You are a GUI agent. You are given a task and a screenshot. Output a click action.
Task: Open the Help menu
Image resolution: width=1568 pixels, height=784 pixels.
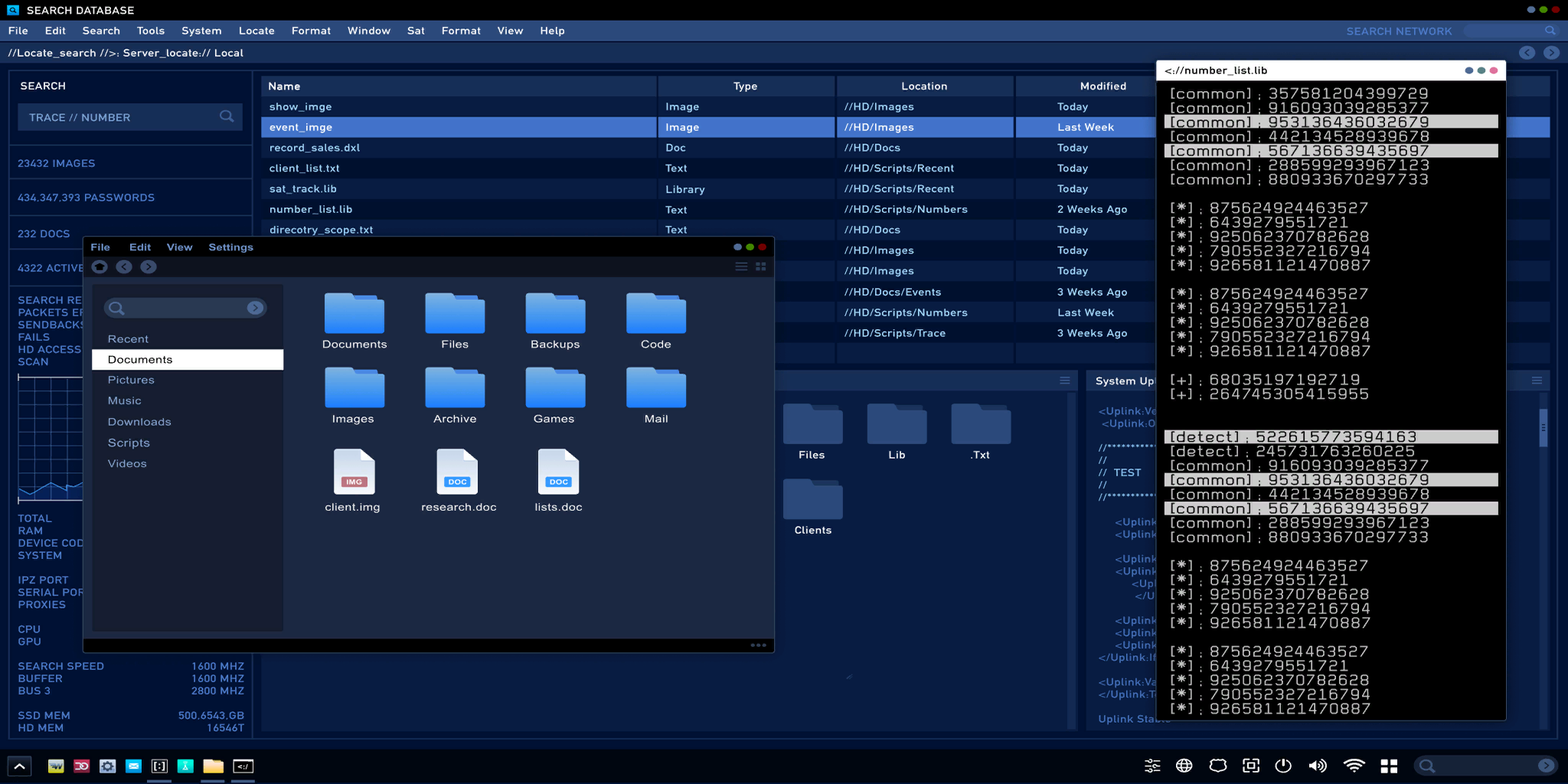coord(552,31)
